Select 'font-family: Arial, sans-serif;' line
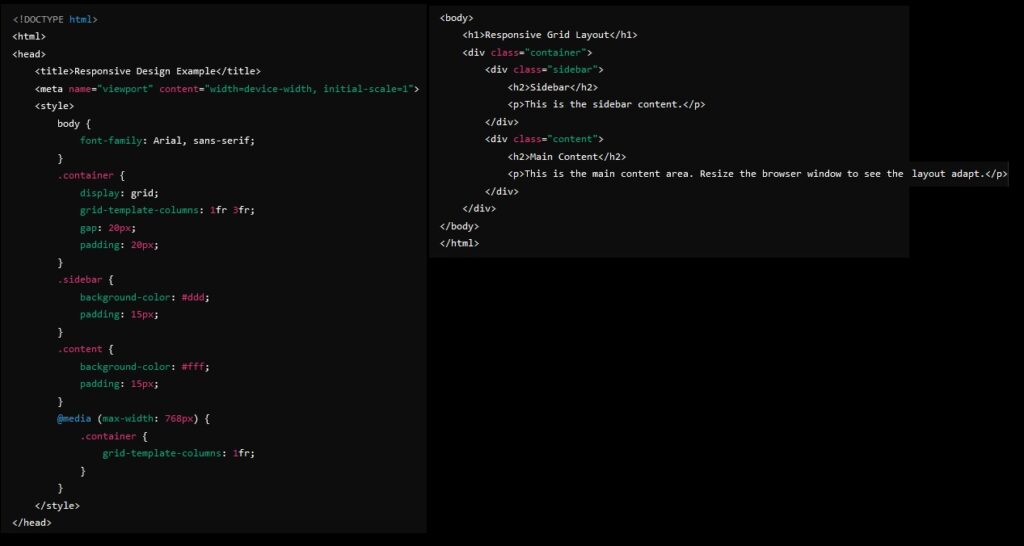 pyautogui.click(x=167, y=140)
